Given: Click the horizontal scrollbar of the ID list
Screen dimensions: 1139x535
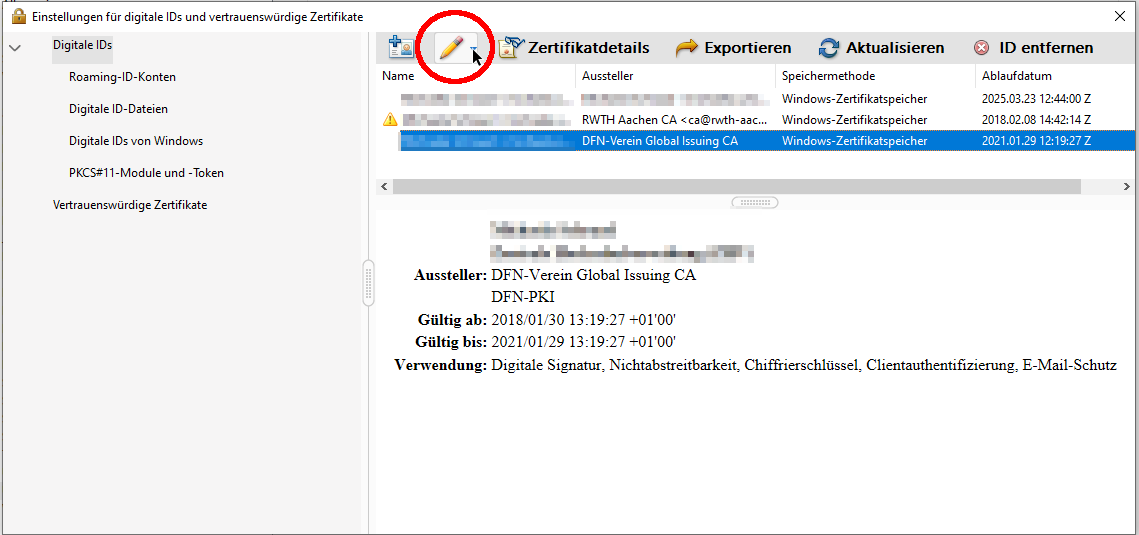Looking at the screenshot, I should tap(737, 187).
